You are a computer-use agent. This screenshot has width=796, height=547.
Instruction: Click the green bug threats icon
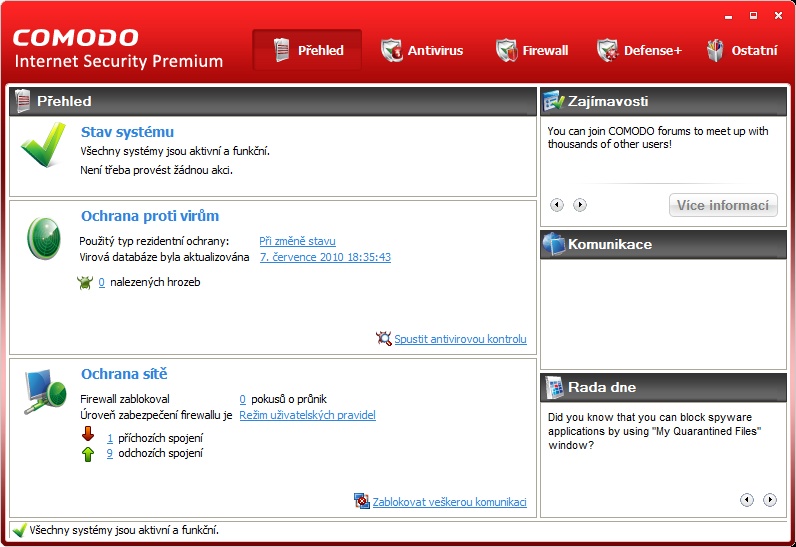point(85,282)
